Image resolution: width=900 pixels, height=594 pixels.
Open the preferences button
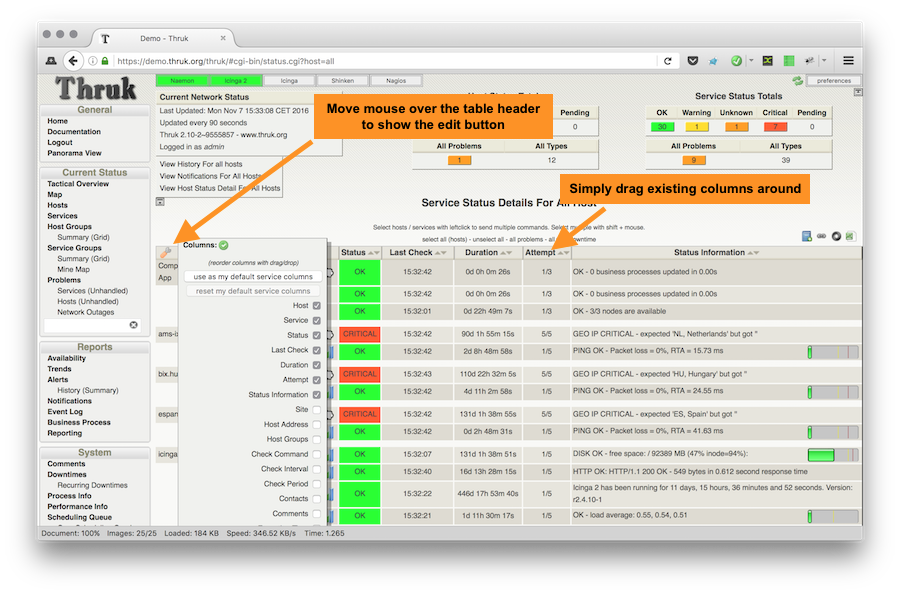point(833,81)
